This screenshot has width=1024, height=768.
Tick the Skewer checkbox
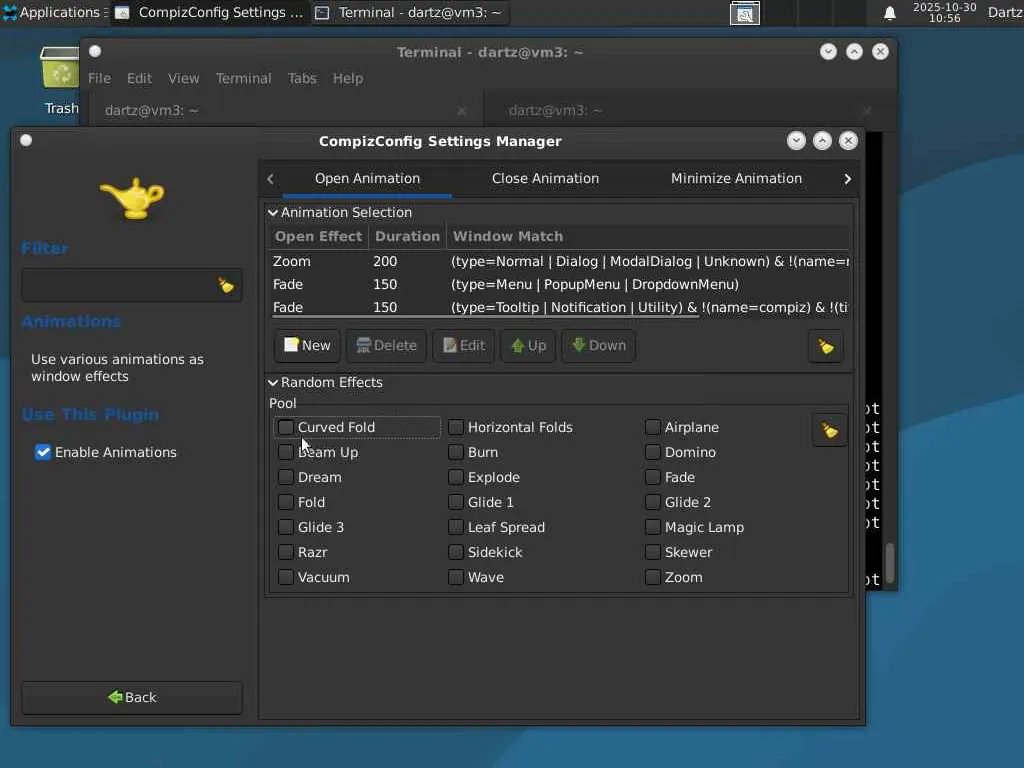pyautogui.click(x=652, y=552)
